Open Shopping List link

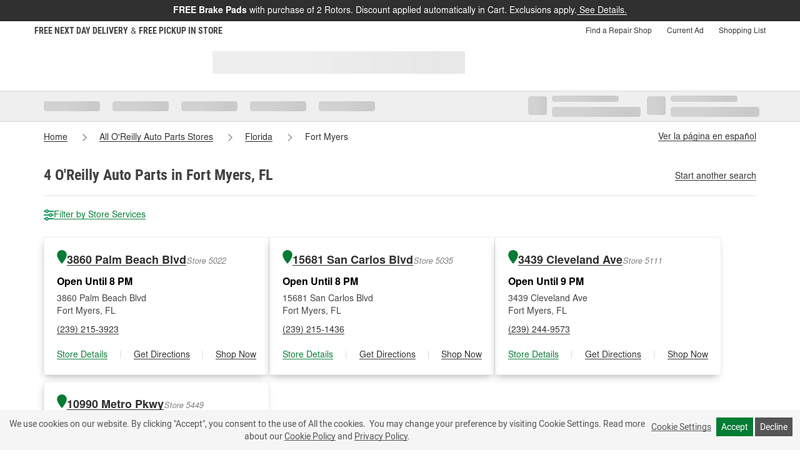pos(742,31)
